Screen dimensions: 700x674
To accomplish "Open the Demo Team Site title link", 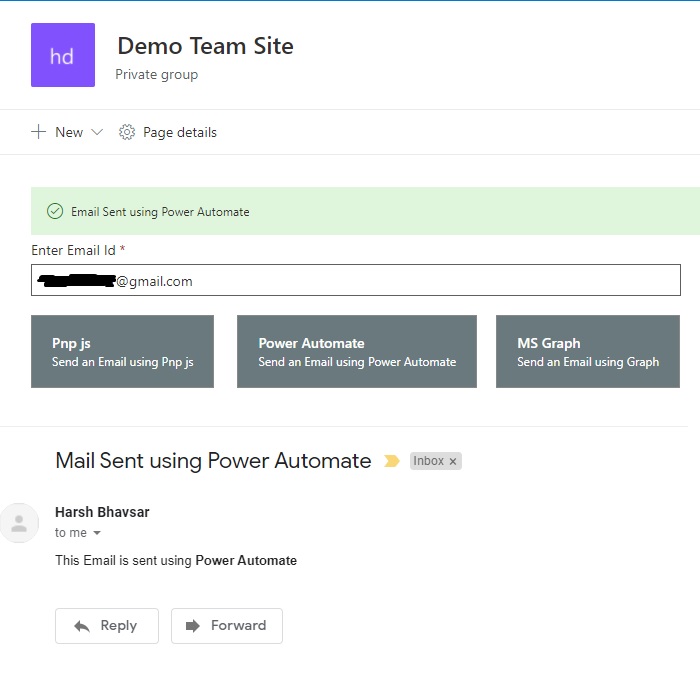I will click(x=205, y=46).
